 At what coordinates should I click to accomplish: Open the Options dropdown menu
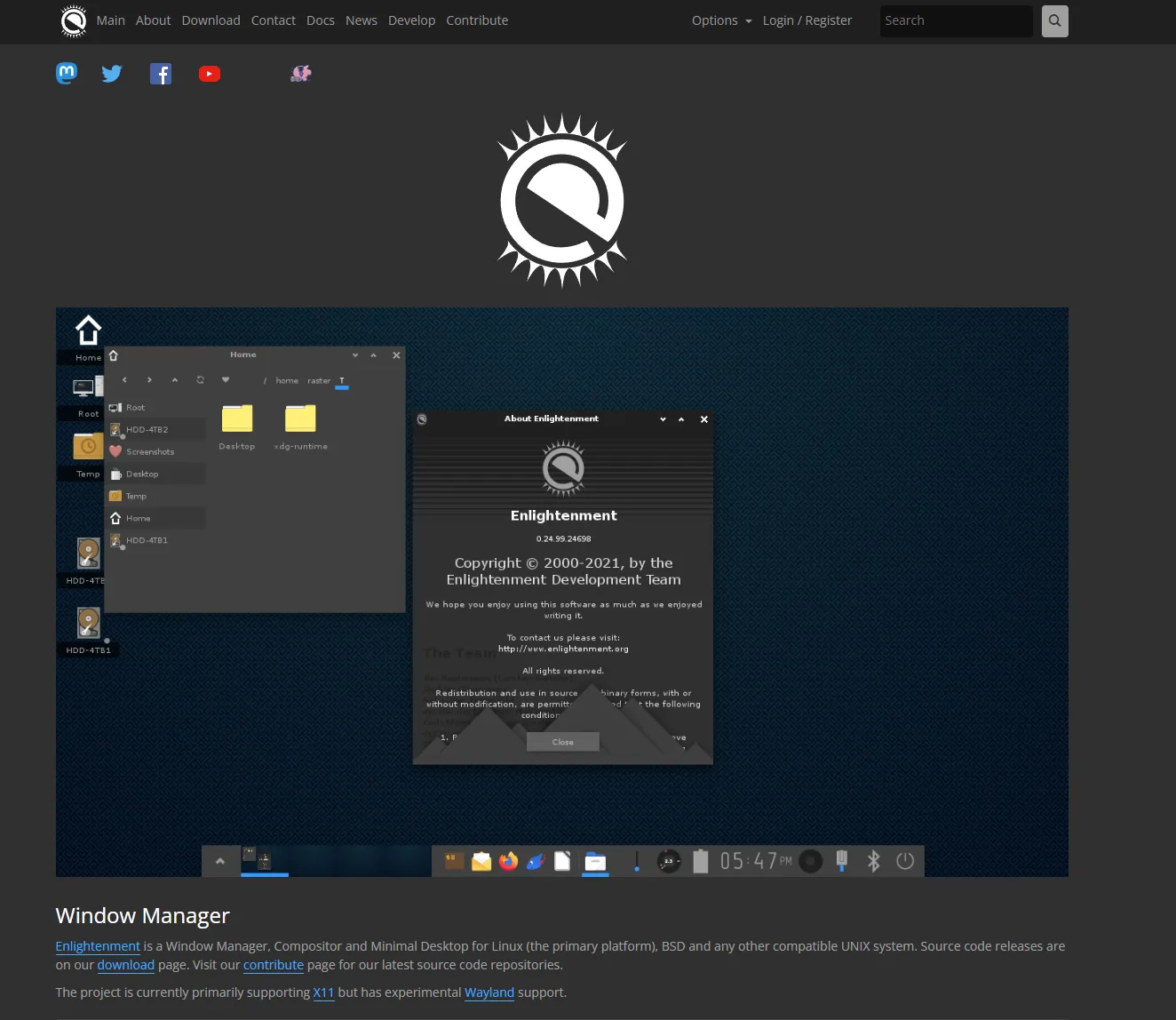point(722,20)
